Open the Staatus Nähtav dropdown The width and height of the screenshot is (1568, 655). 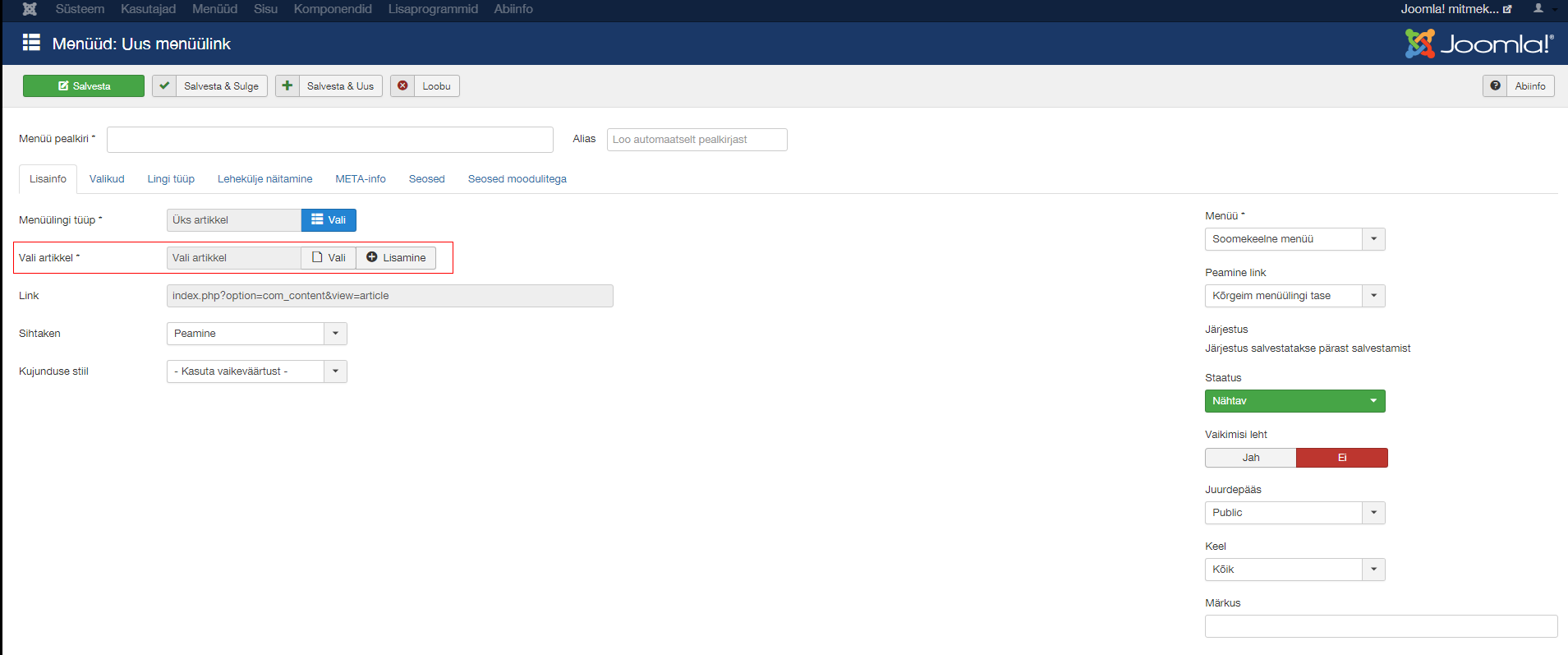[x=1295, y=401]
